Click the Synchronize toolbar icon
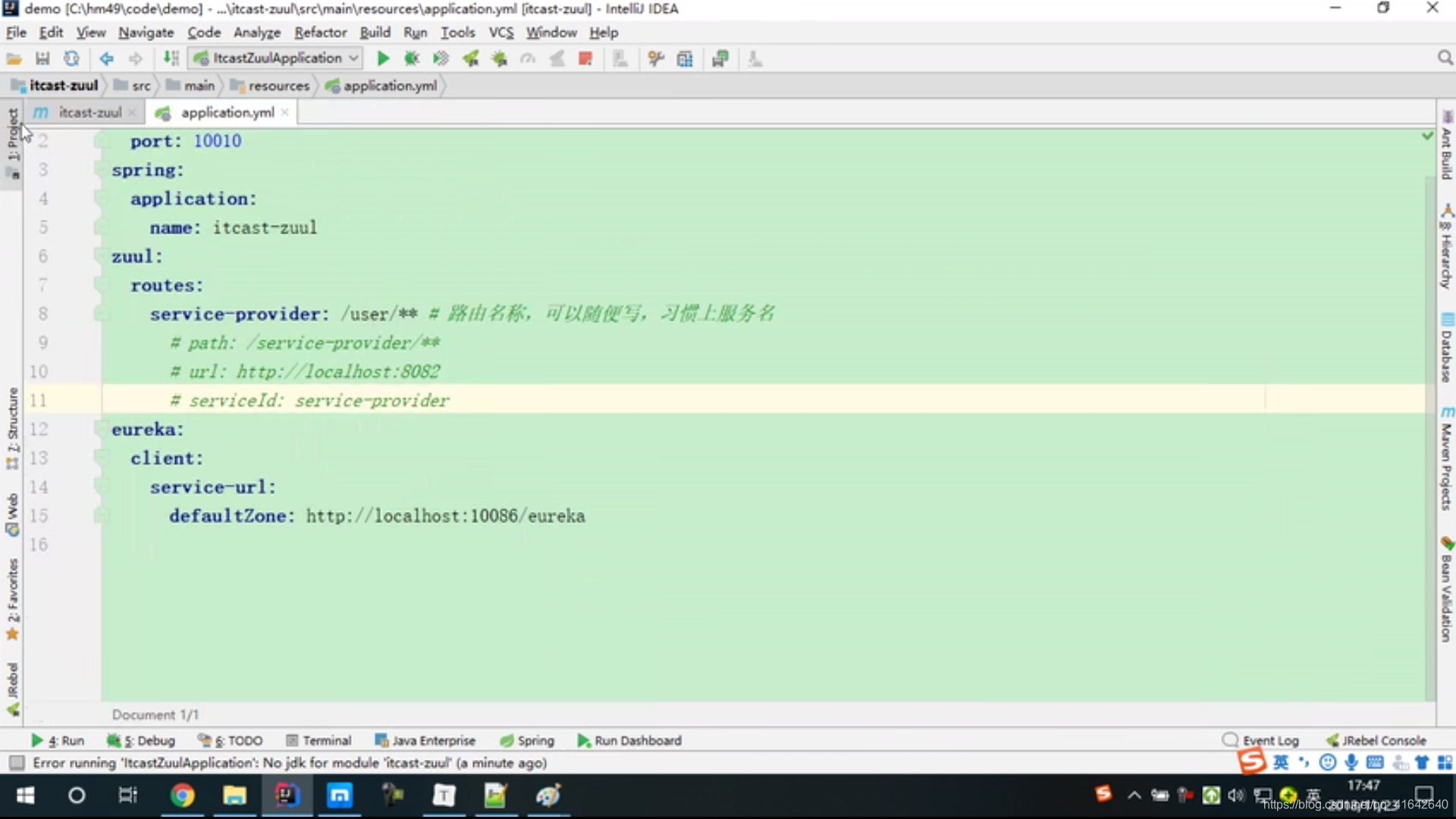This screenshot has height=819, width=1456. pyautogui.click(x=71, y=58)
